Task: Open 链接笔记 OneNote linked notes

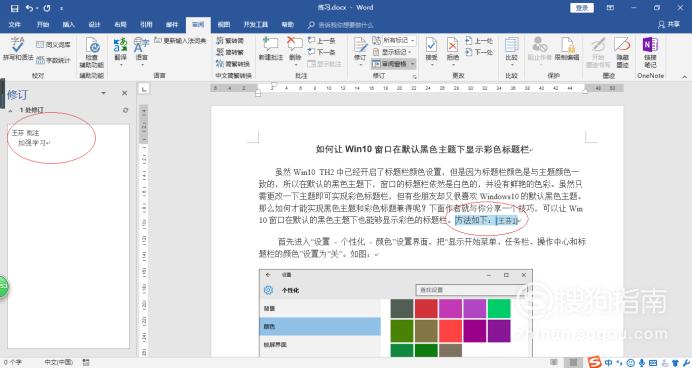Action: pos(650,52)
